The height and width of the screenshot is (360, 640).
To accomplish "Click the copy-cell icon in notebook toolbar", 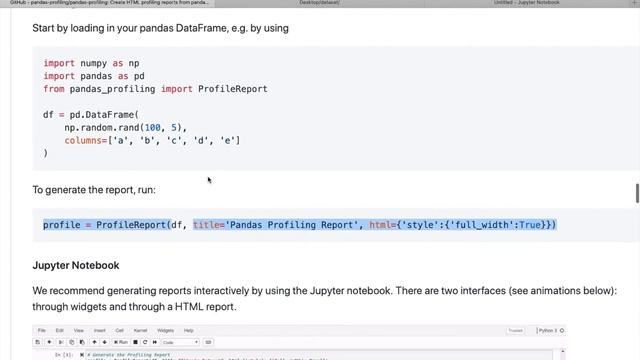I will tap(71, 342).
